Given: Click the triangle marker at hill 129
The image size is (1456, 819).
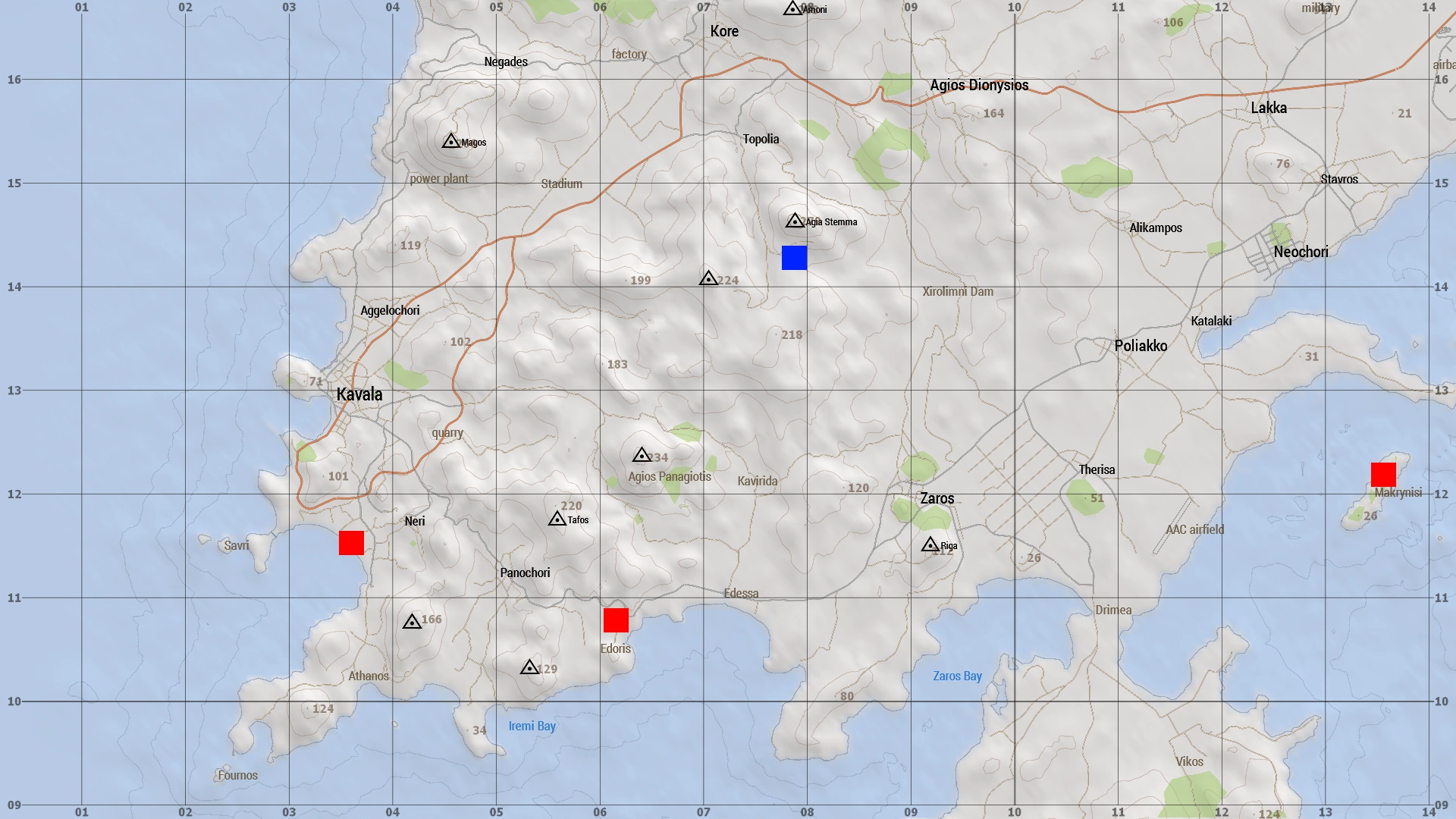Looking at the screenshot, I should pos(530,668).
